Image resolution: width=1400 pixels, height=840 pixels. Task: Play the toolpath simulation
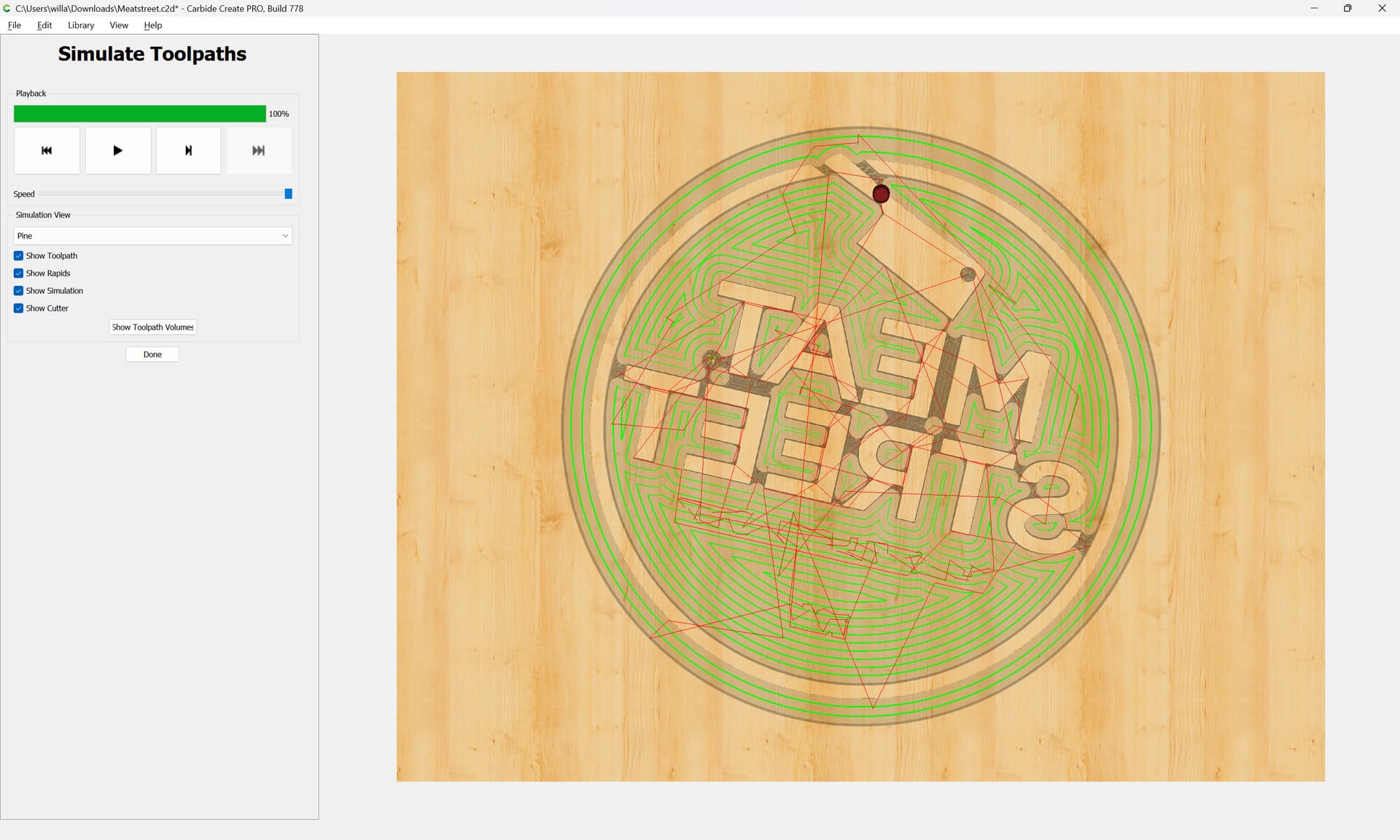[x=117, y=151]
